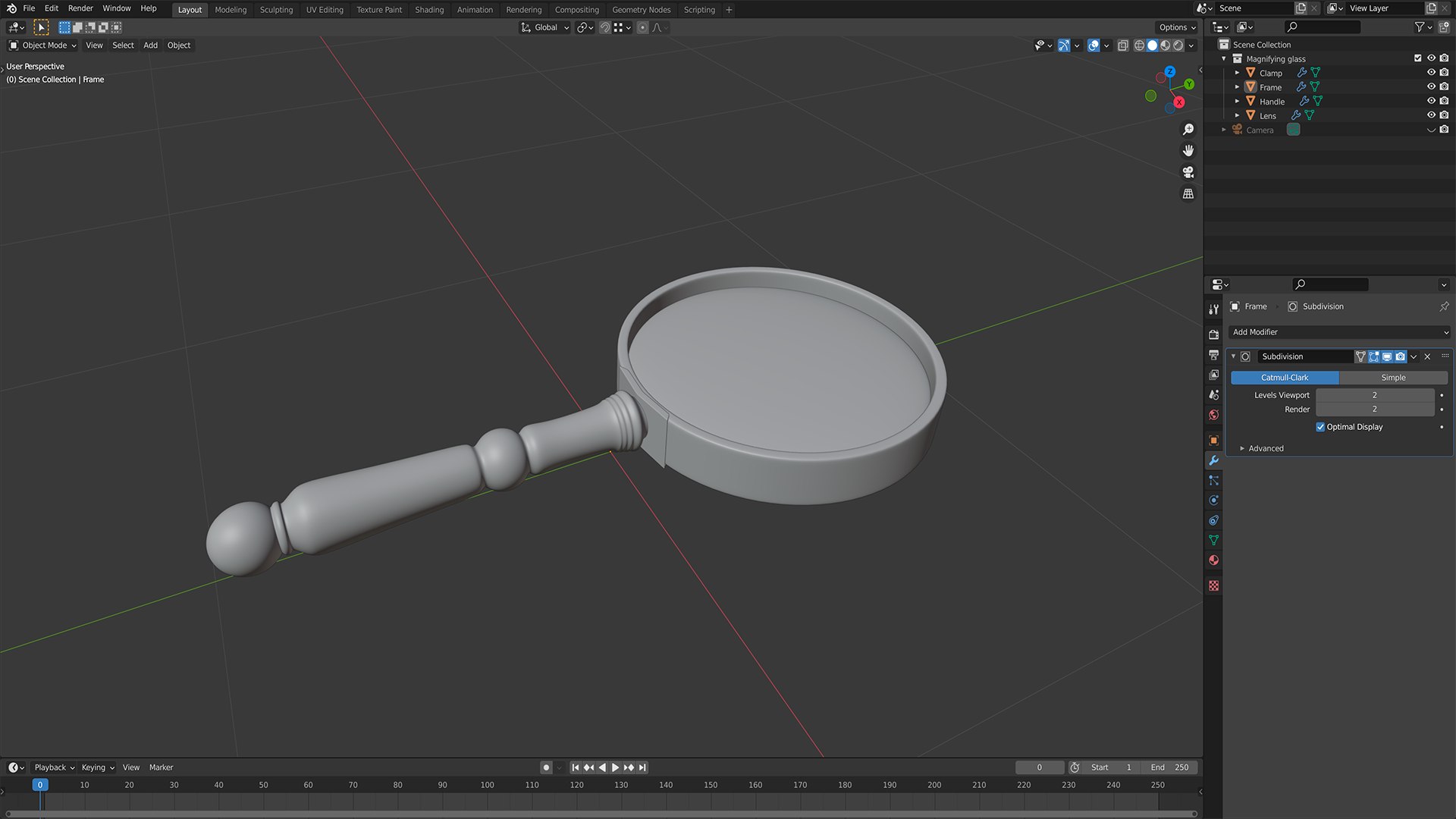1456x819 pixels.
Task: Open the viewport Options dropdown
Action: point(1177,27)
